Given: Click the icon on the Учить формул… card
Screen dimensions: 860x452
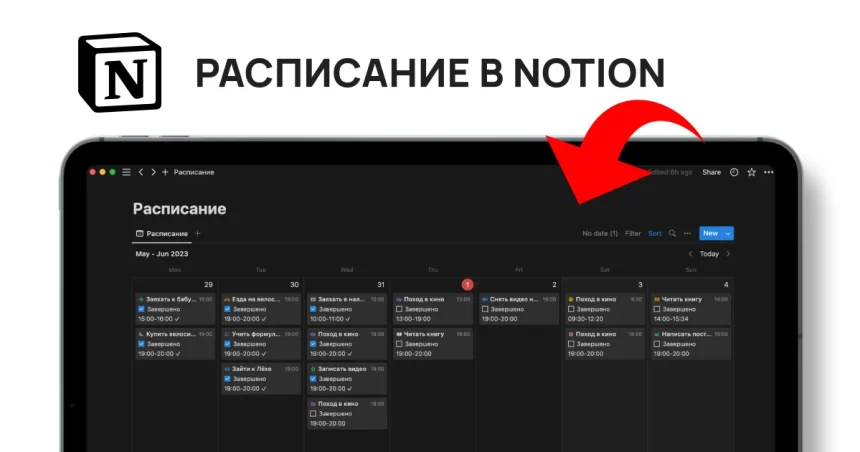Looking at the screenshot, I should point(227,334).
